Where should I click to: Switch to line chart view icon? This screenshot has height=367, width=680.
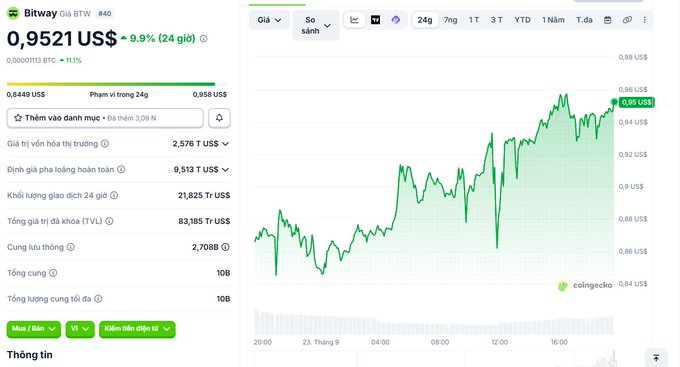click(x=354, y=20)
